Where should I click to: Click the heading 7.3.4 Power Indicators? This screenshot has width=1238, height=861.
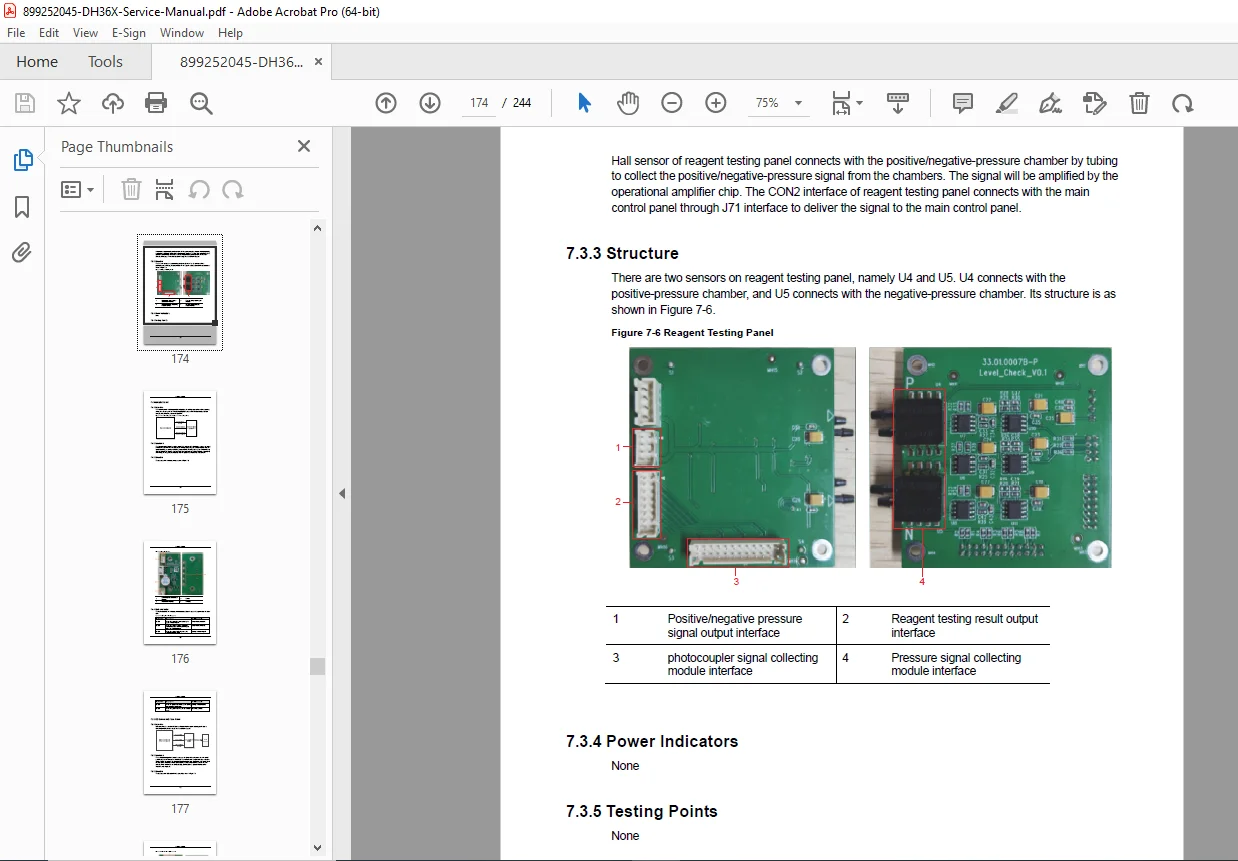tap(652, 742)
